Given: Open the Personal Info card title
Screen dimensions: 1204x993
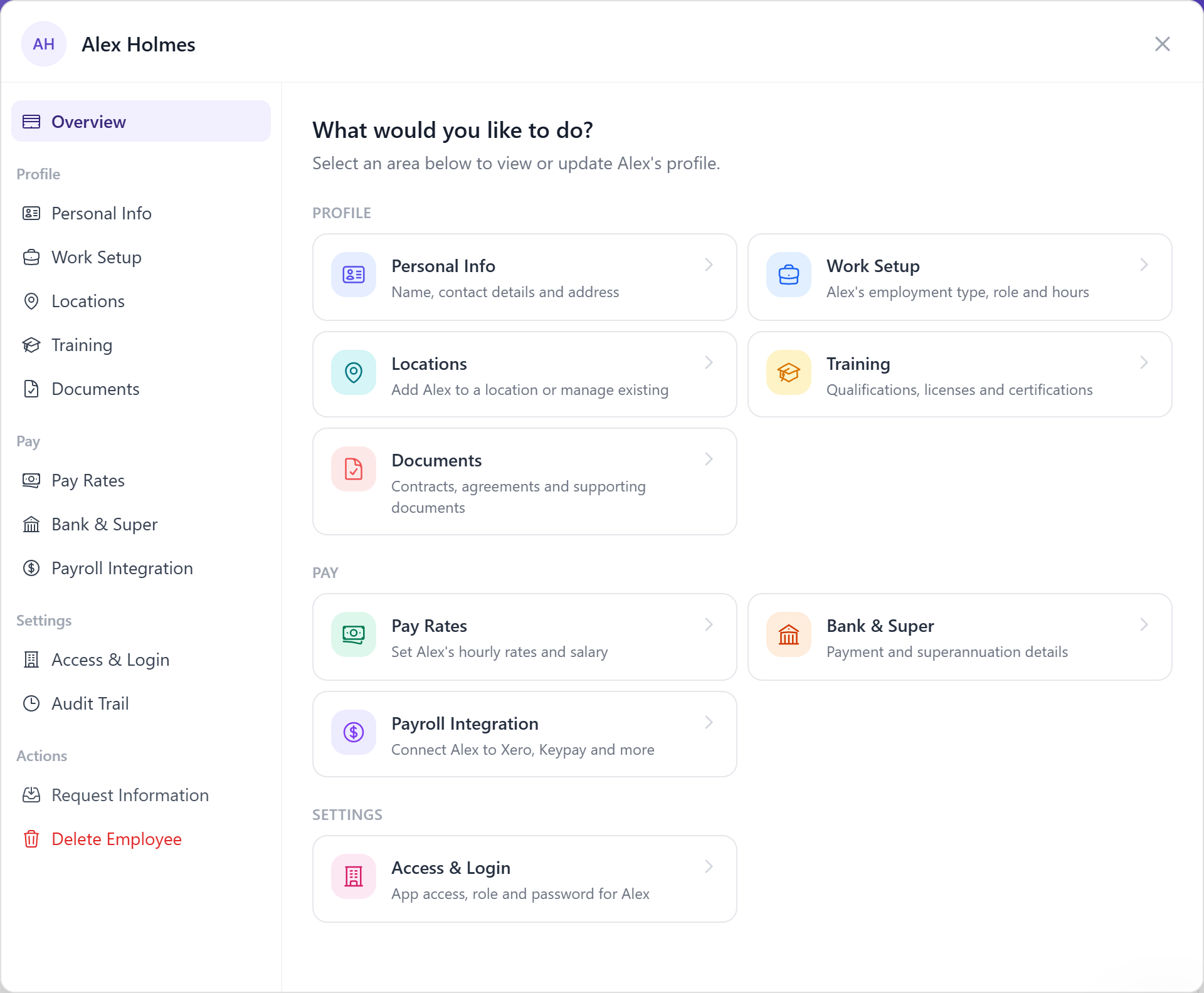Looking at the screenshot, I should coord(443,266).
